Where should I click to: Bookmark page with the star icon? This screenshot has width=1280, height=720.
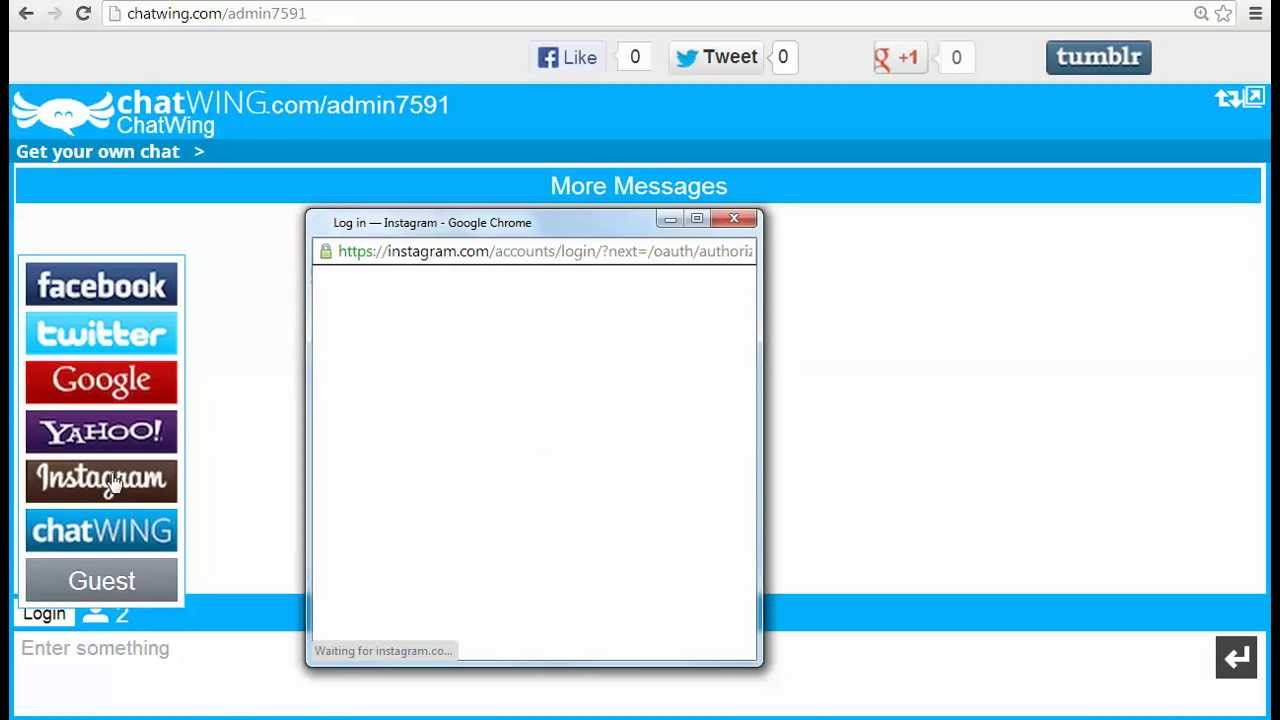(x=1223, y=13)
